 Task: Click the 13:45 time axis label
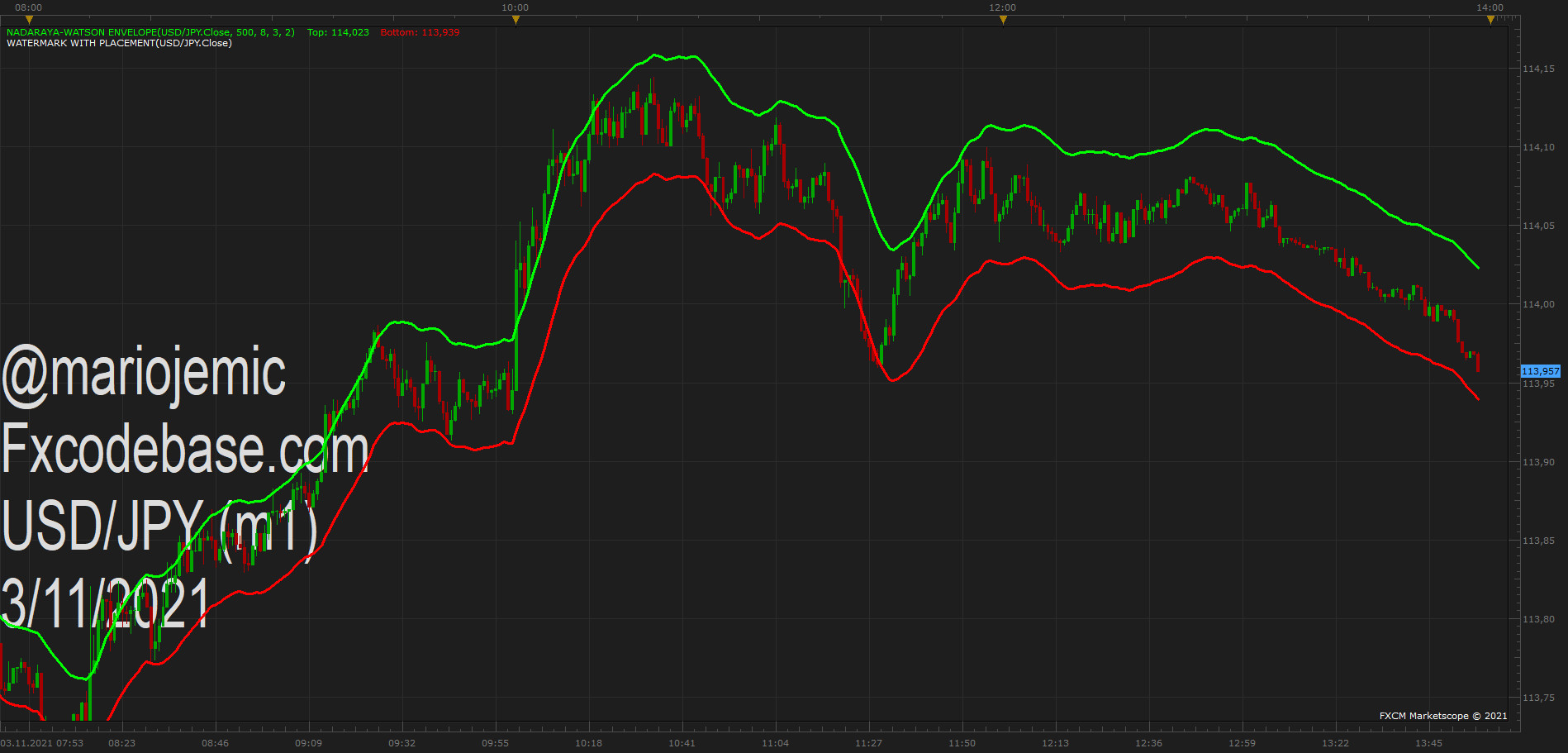(1428, 743)
